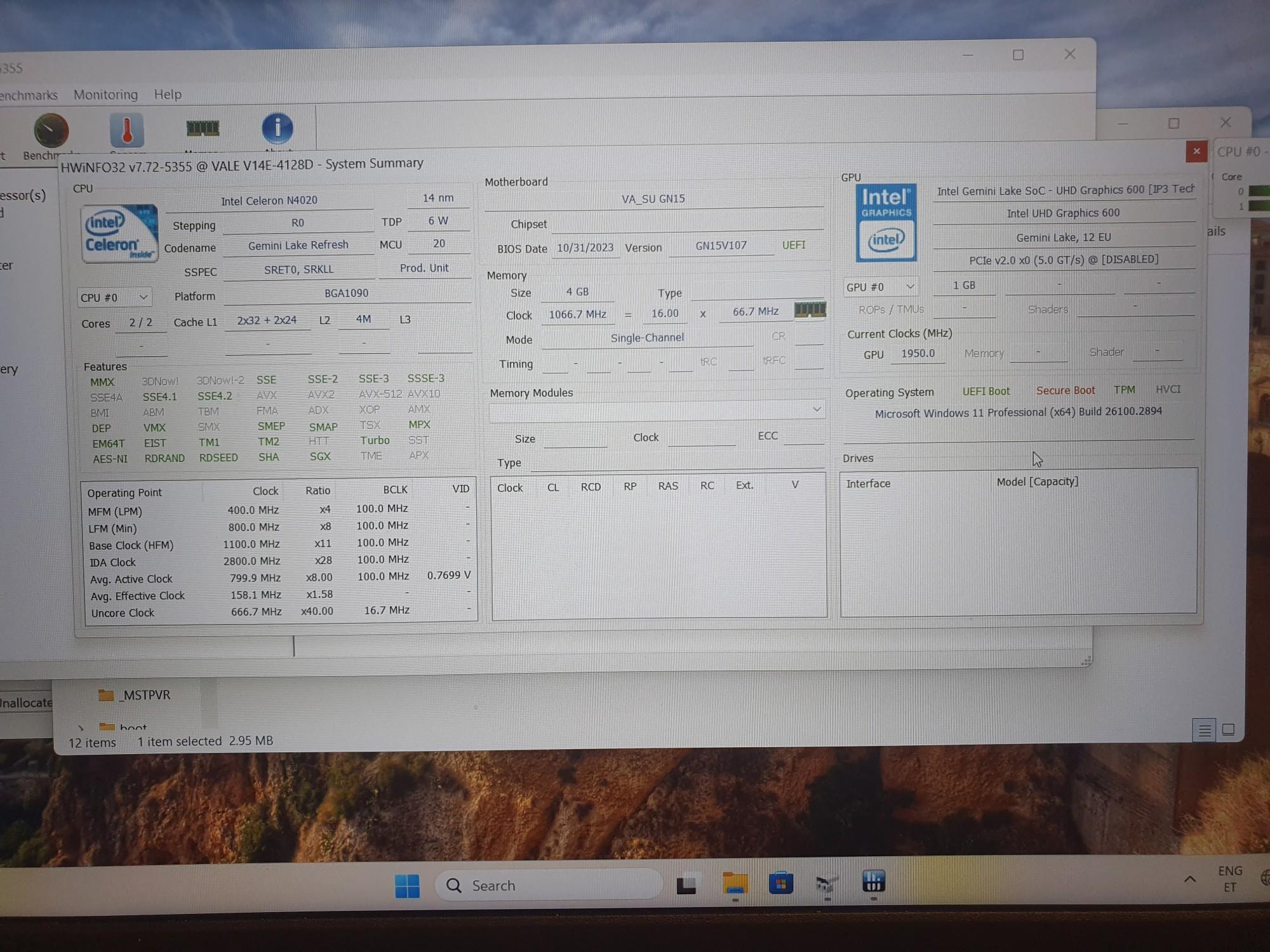Click the 'Interface' drives column header
Screen dimensions: 1270x952
[868, 484]
